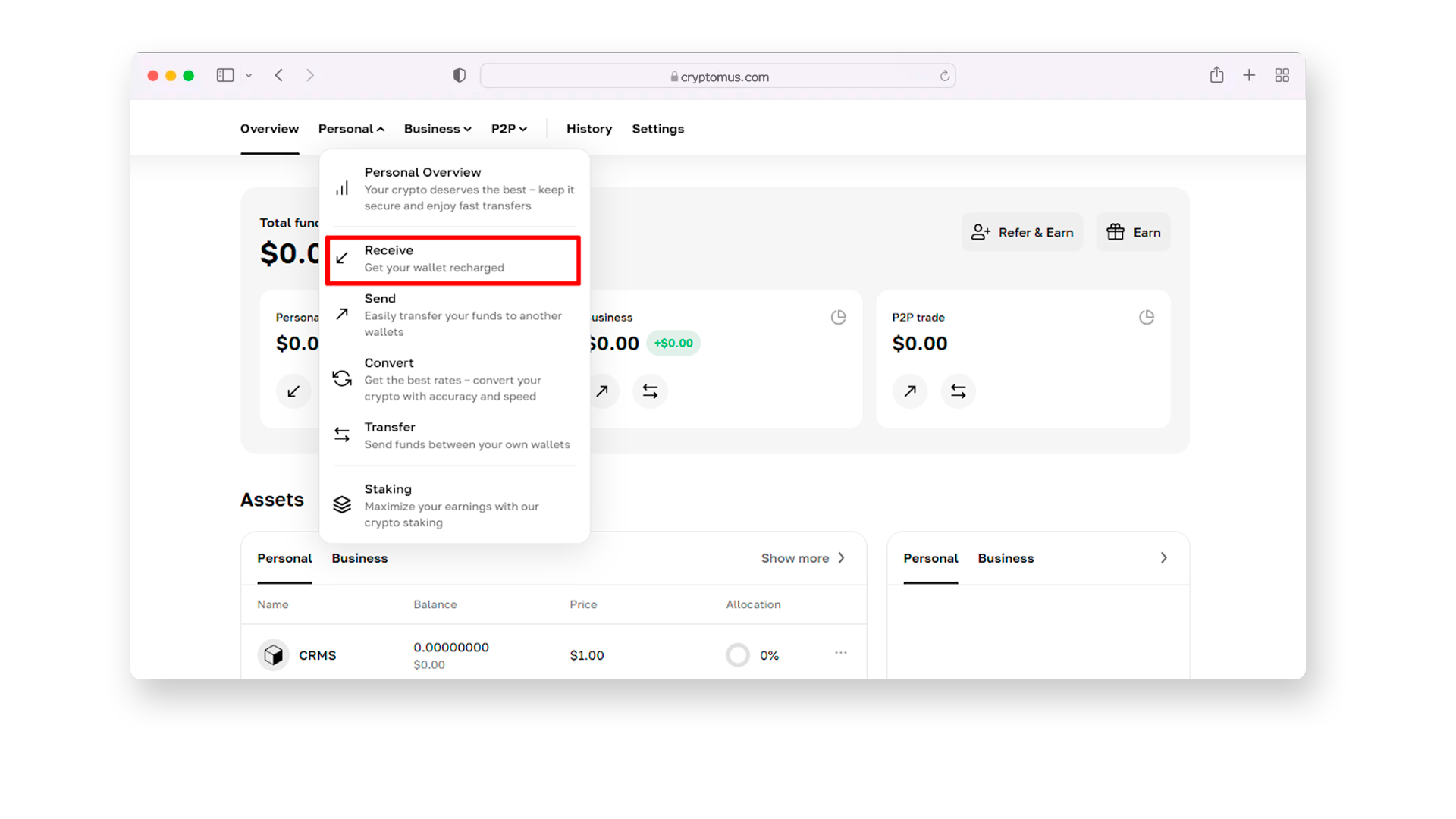Click P2P trade transfer arrows icon

click(959, 391)
